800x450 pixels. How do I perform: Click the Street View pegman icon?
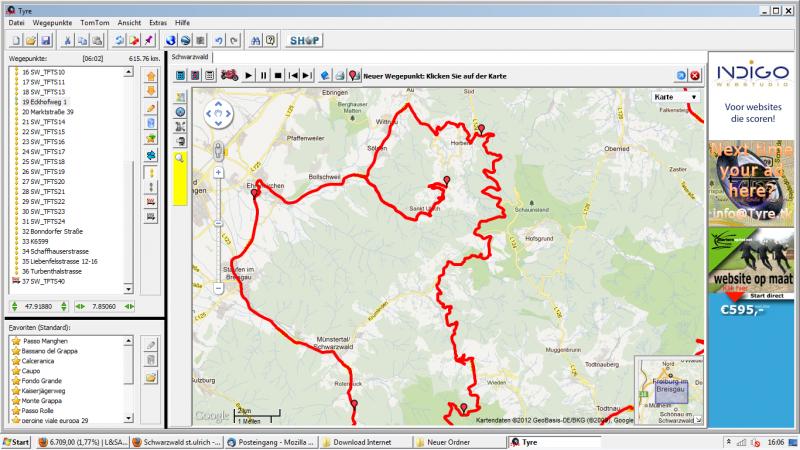coord(218,151)
